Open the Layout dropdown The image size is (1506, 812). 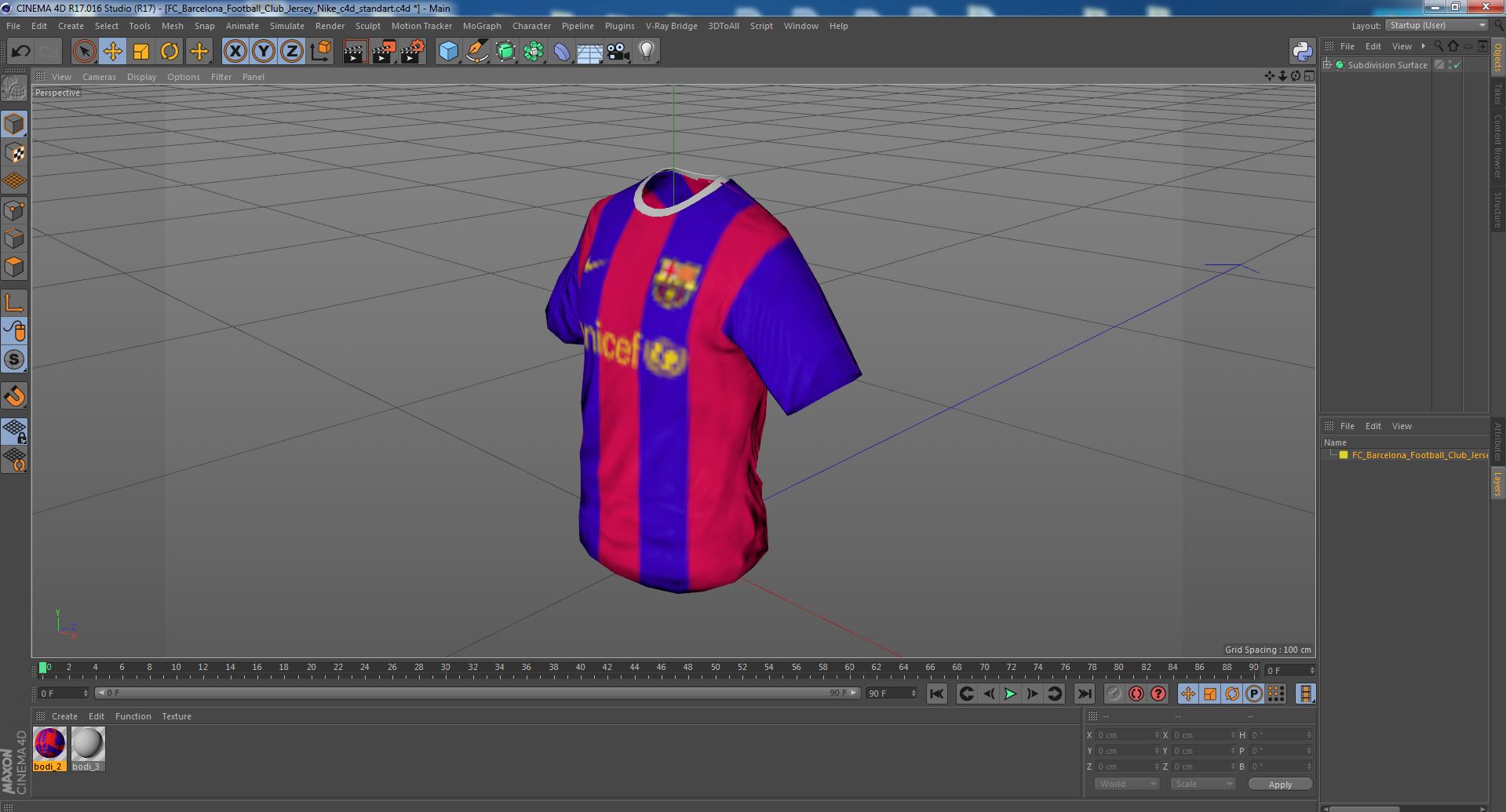click(1435, 25)
